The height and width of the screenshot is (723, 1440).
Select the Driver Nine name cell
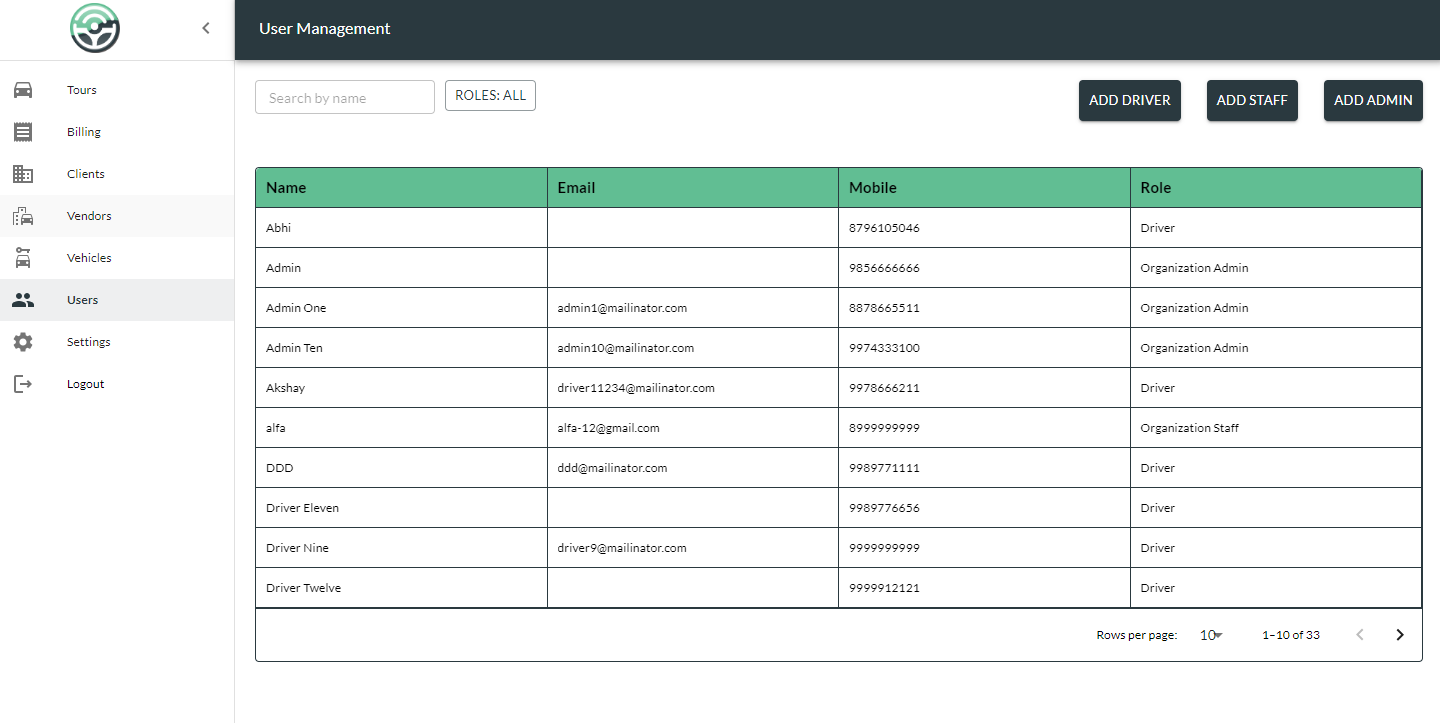pos(401,548)
